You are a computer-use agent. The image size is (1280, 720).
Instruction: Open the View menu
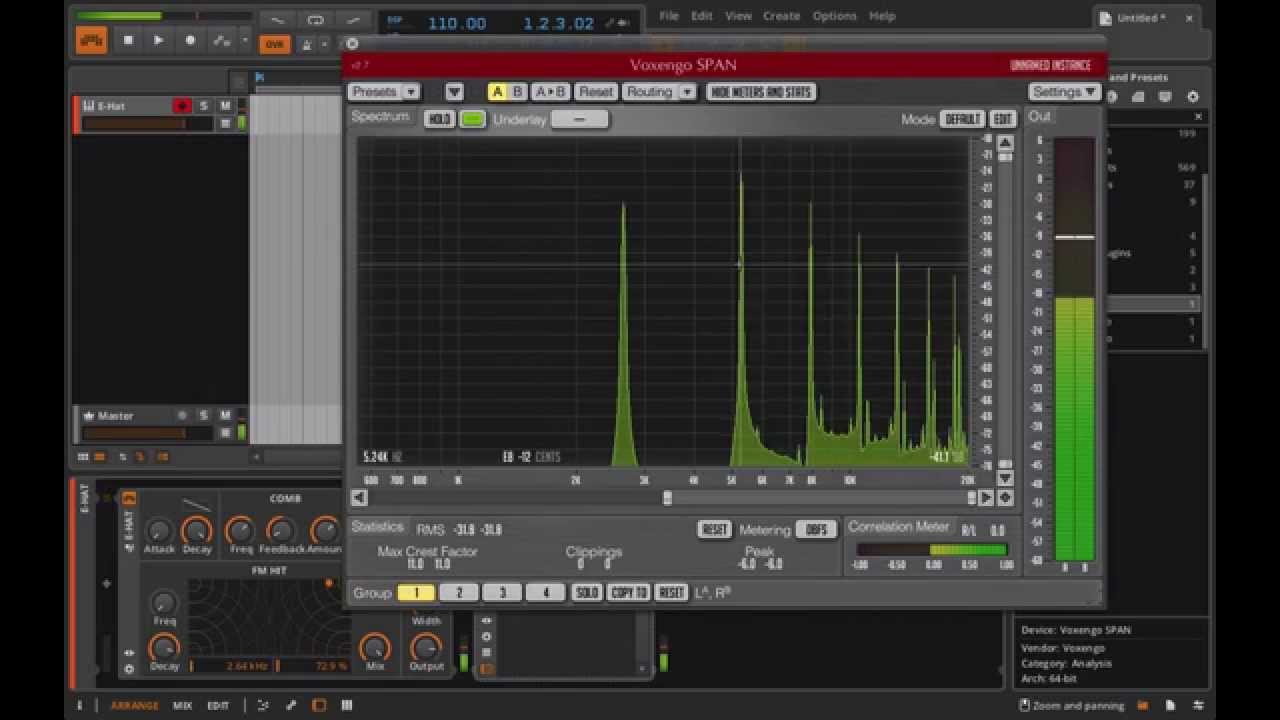click(738, 16)
